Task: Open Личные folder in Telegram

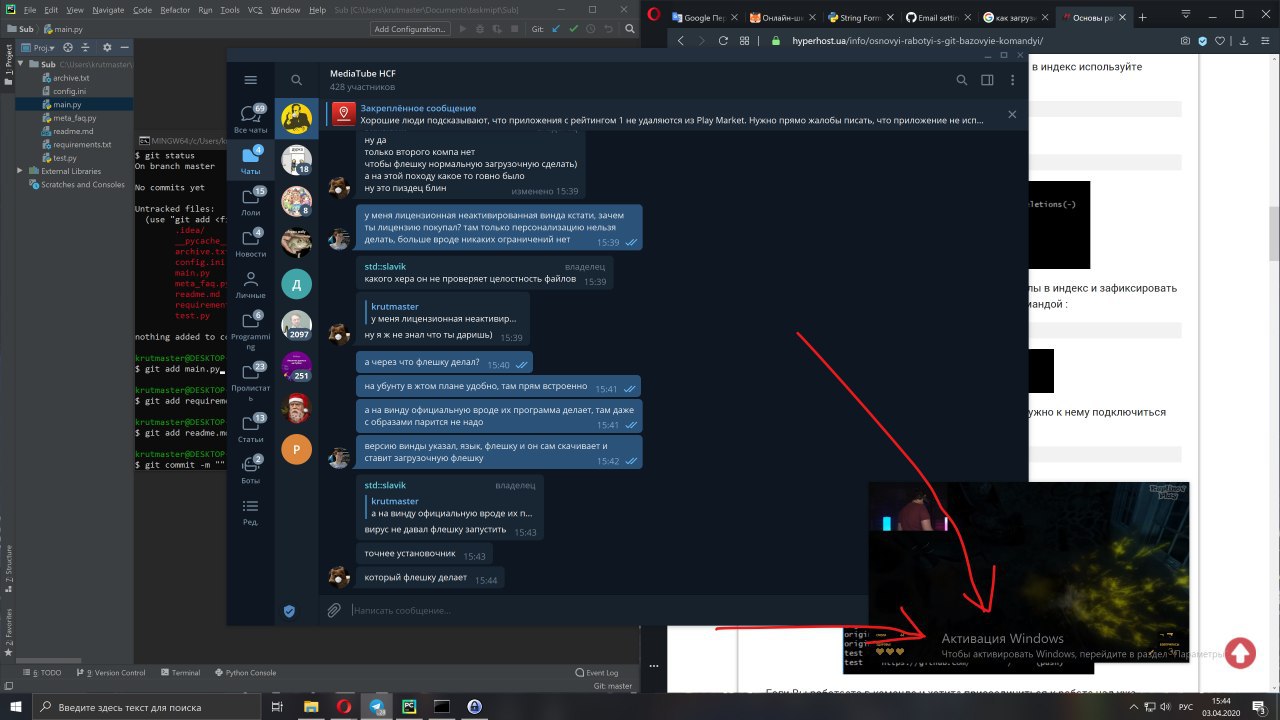Action: pyautogui.click(x=250, y=286)
